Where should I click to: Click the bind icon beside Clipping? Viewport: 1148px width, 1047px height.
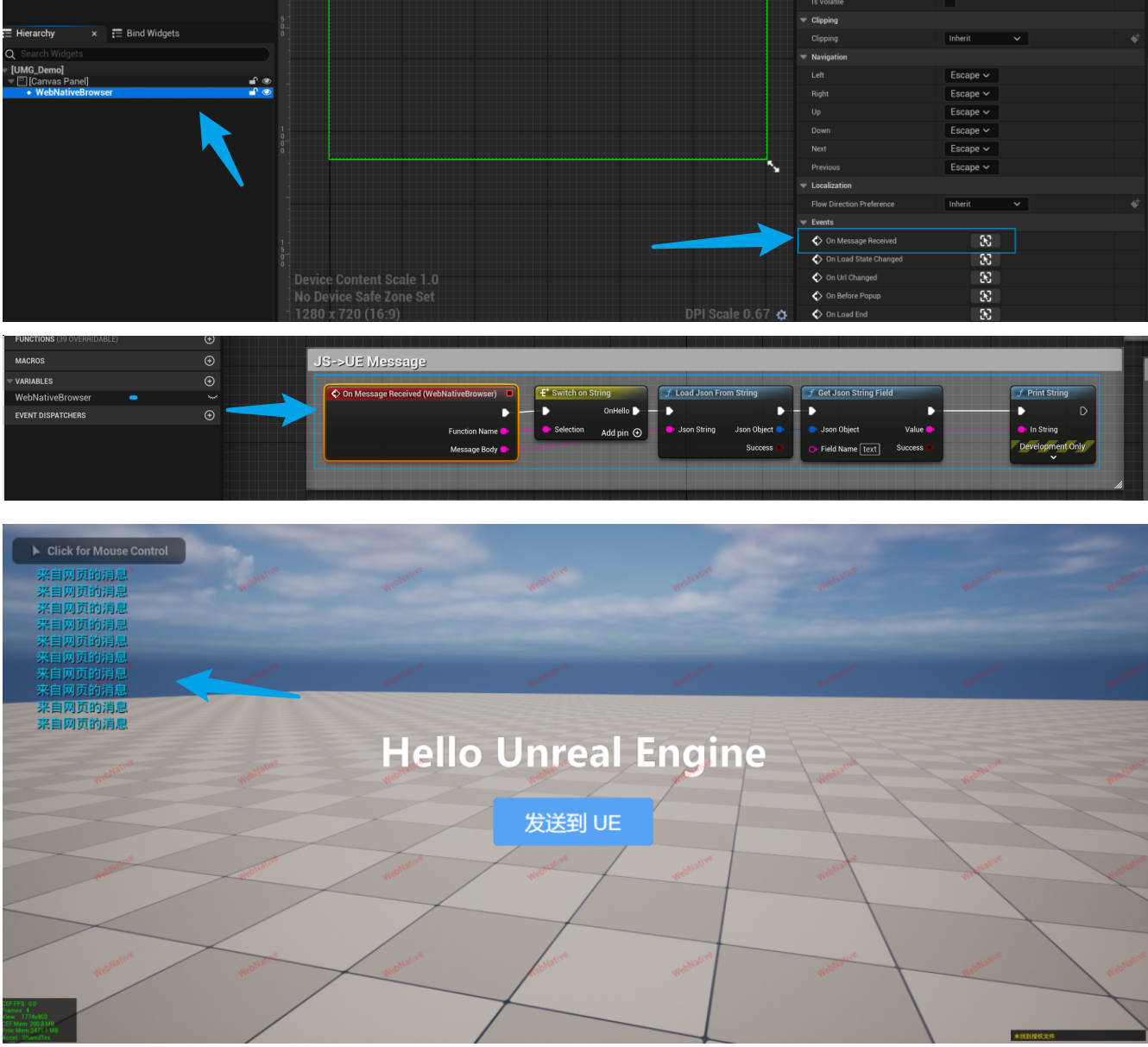pyautogui.click(x=1135, y=38)
